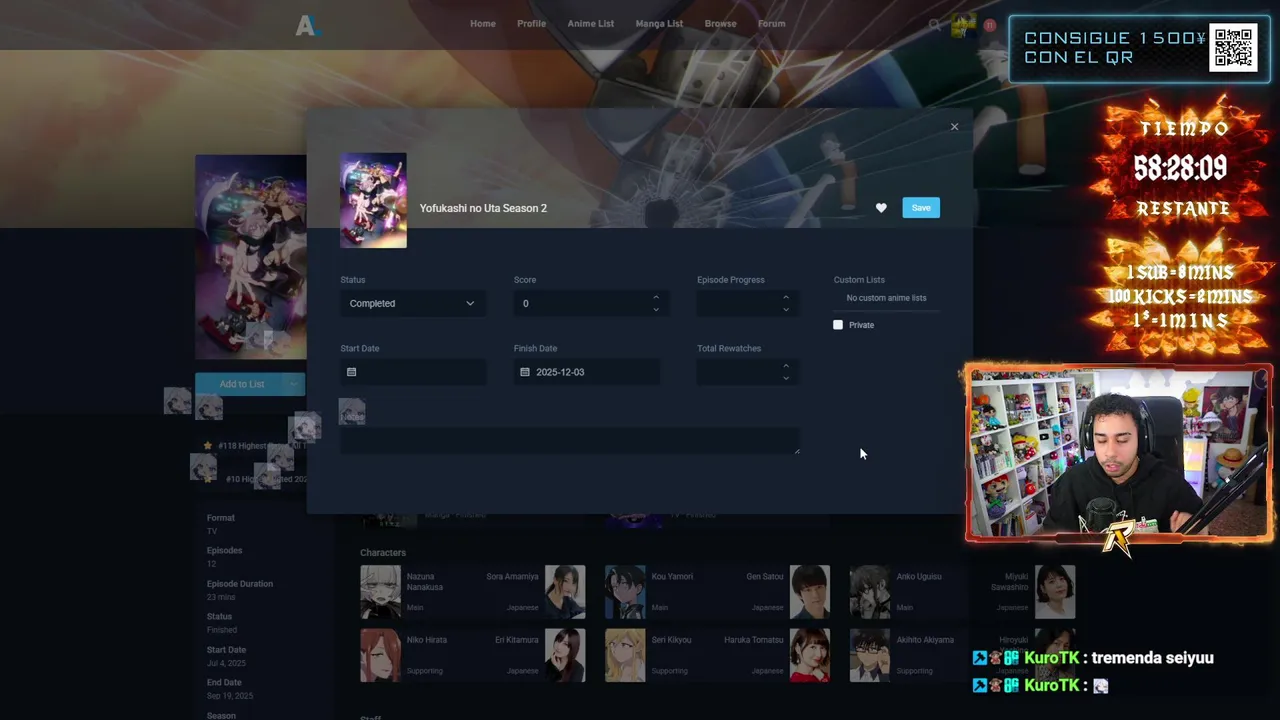The image size is (1280, 720).
Task: Click the search magnifier icon in the header
Action: [x=934, y=25]
